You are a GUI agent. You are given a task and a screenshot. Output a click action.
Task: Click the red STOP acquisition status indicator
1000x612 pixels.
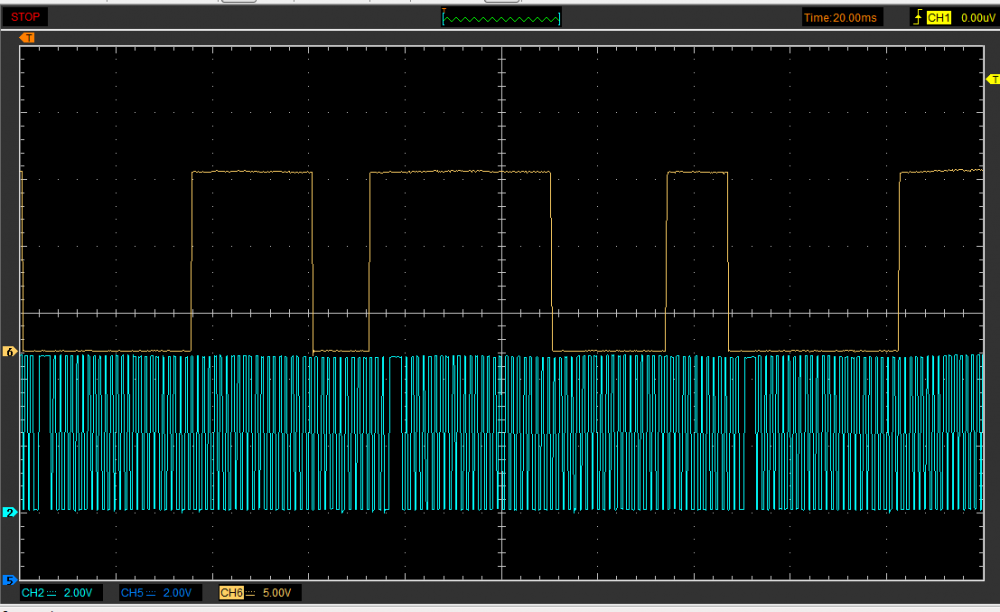26,17
